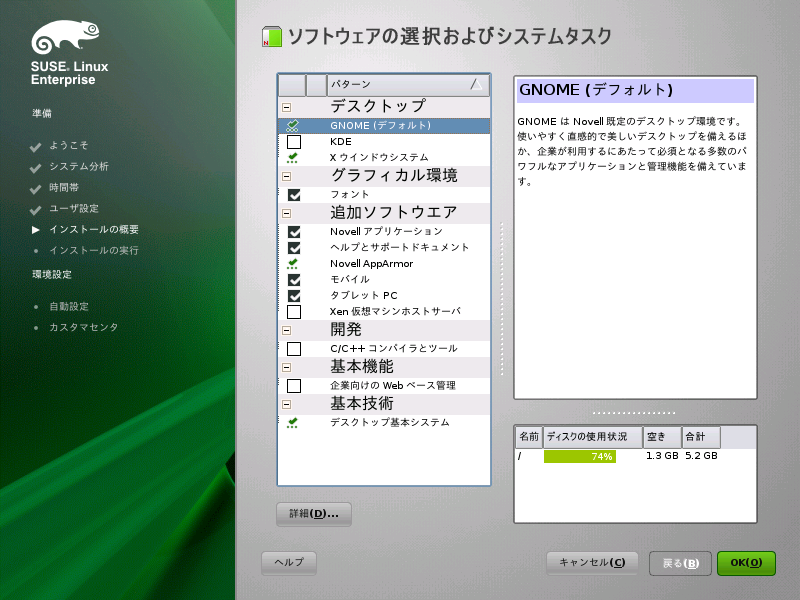Click the 準備 sidebar heading

(x=42, y=113)
